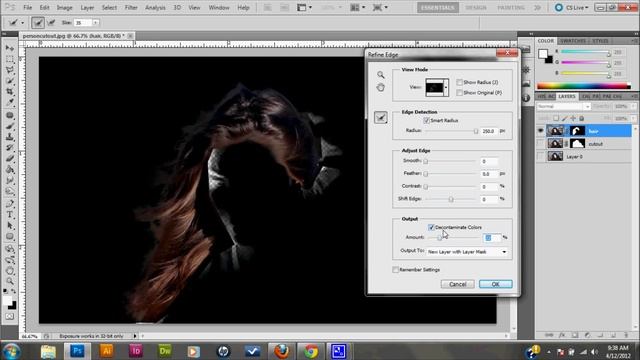Select the Zoom tool in toolbox
This screenshot has width=640, height=360.
tap(10, 281)
